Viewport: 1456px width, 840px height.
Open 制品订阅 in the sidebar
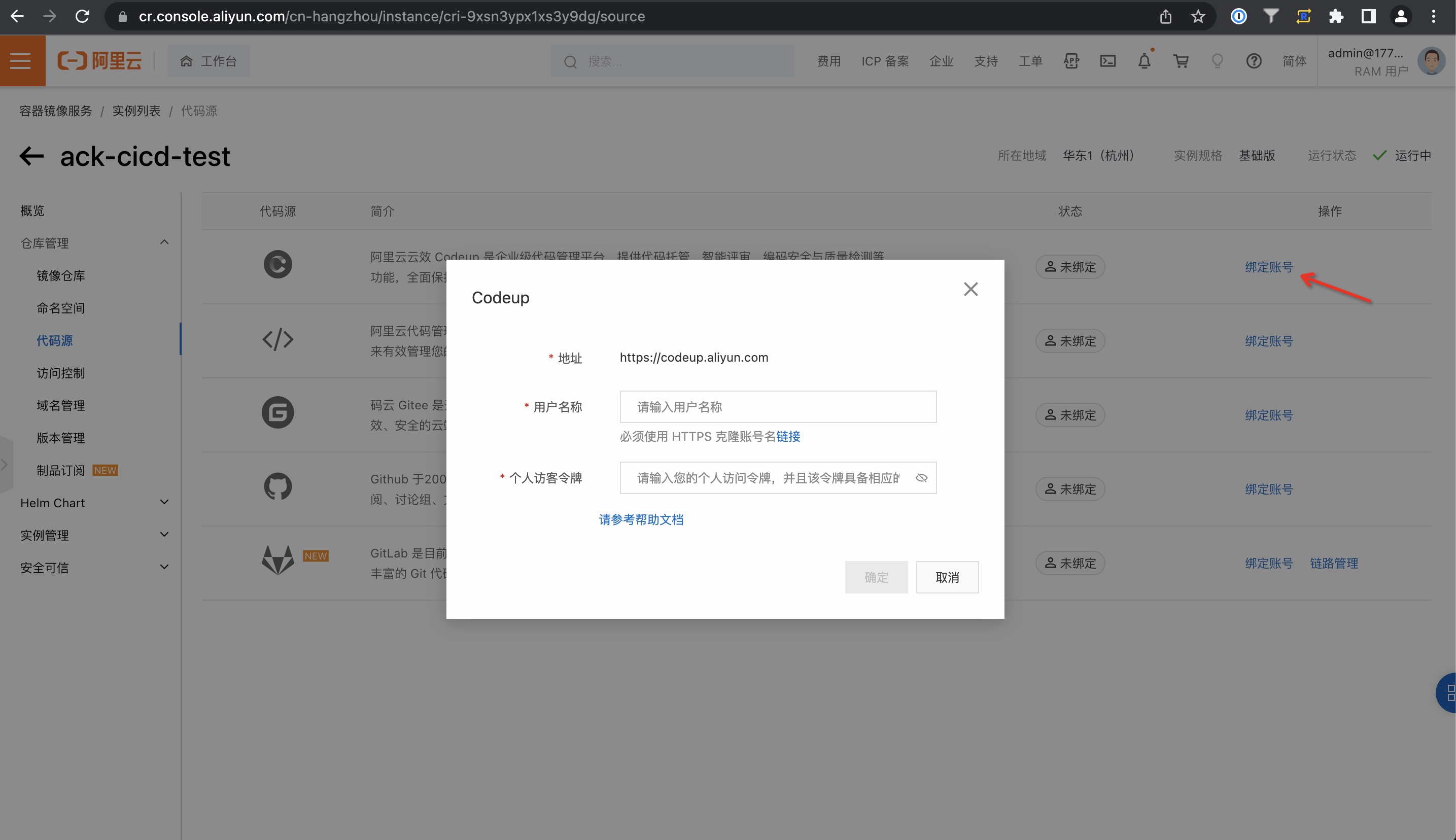[60, 470]
